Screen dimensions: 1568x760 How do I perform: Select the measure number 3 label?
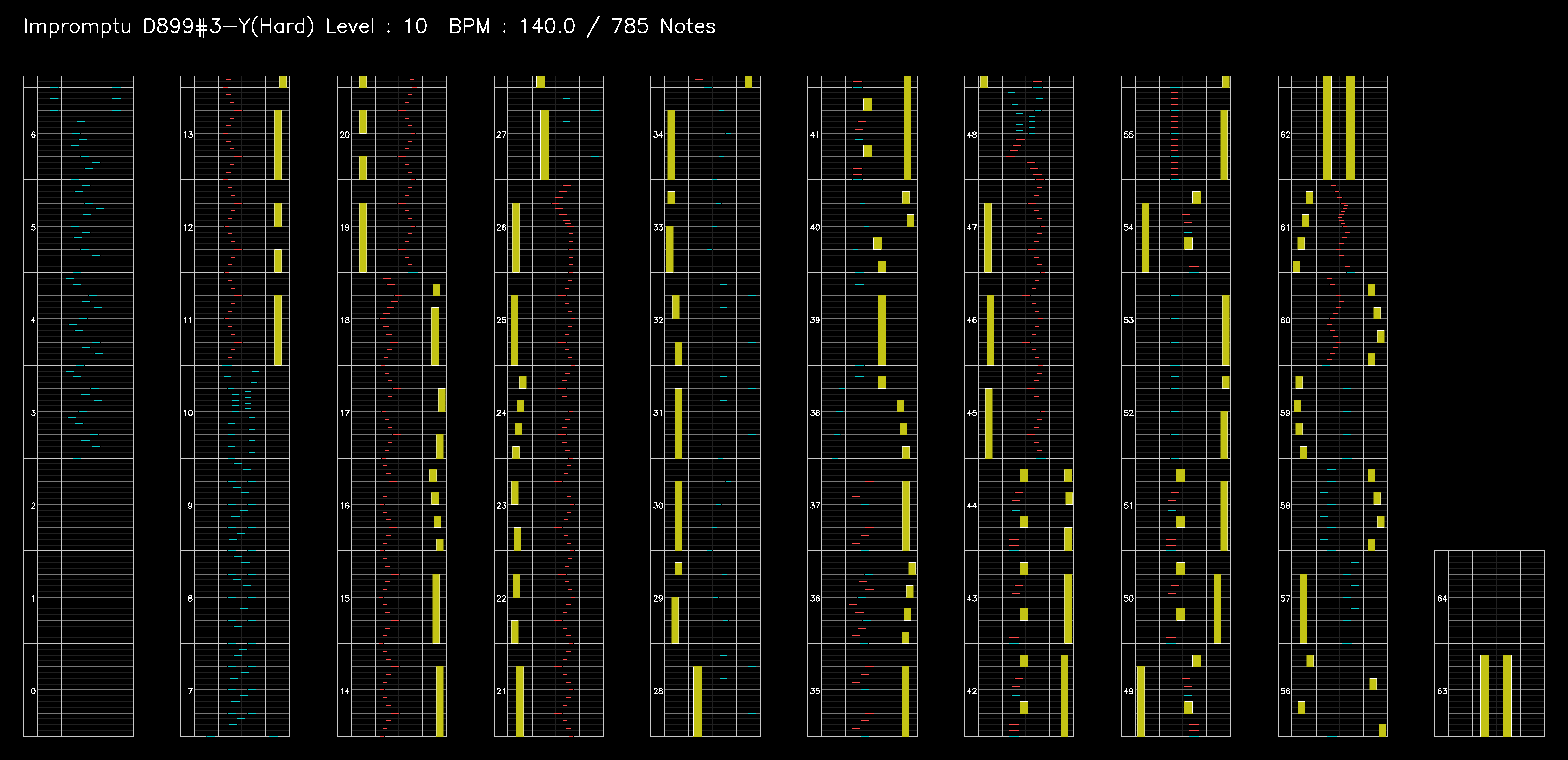click(x=33, y=412)
